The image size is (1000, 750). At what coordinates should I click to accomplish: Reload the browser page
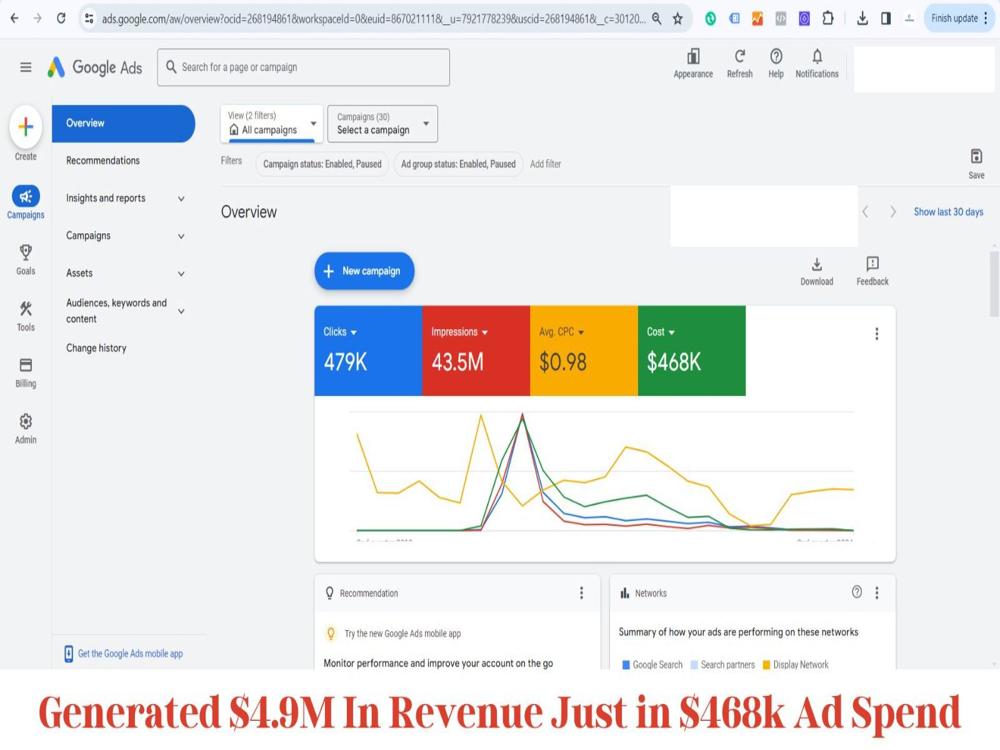tap(61, 18)
